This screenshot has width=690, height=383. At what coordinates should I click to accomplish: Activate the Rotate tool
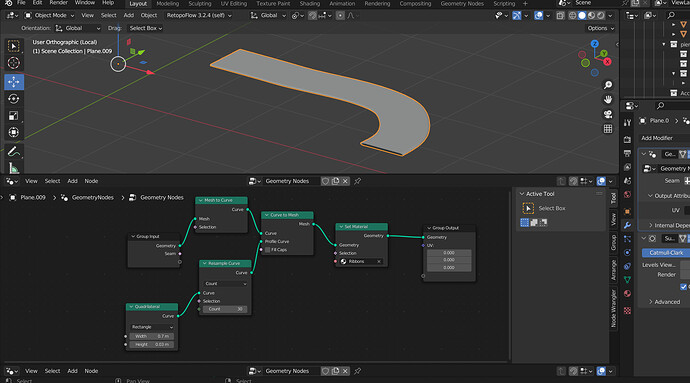click(14, 99)
